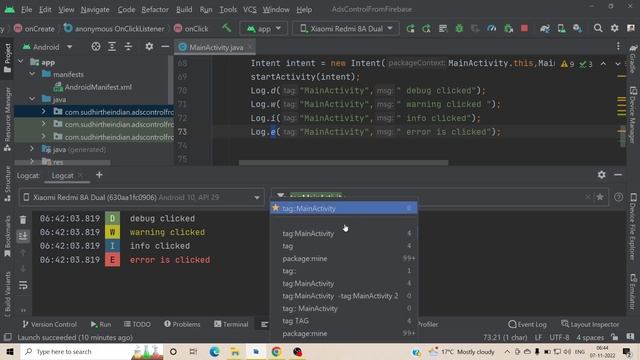Open the Terminal tool window
Screen dimensions: 640x360
tap(231, 324)
